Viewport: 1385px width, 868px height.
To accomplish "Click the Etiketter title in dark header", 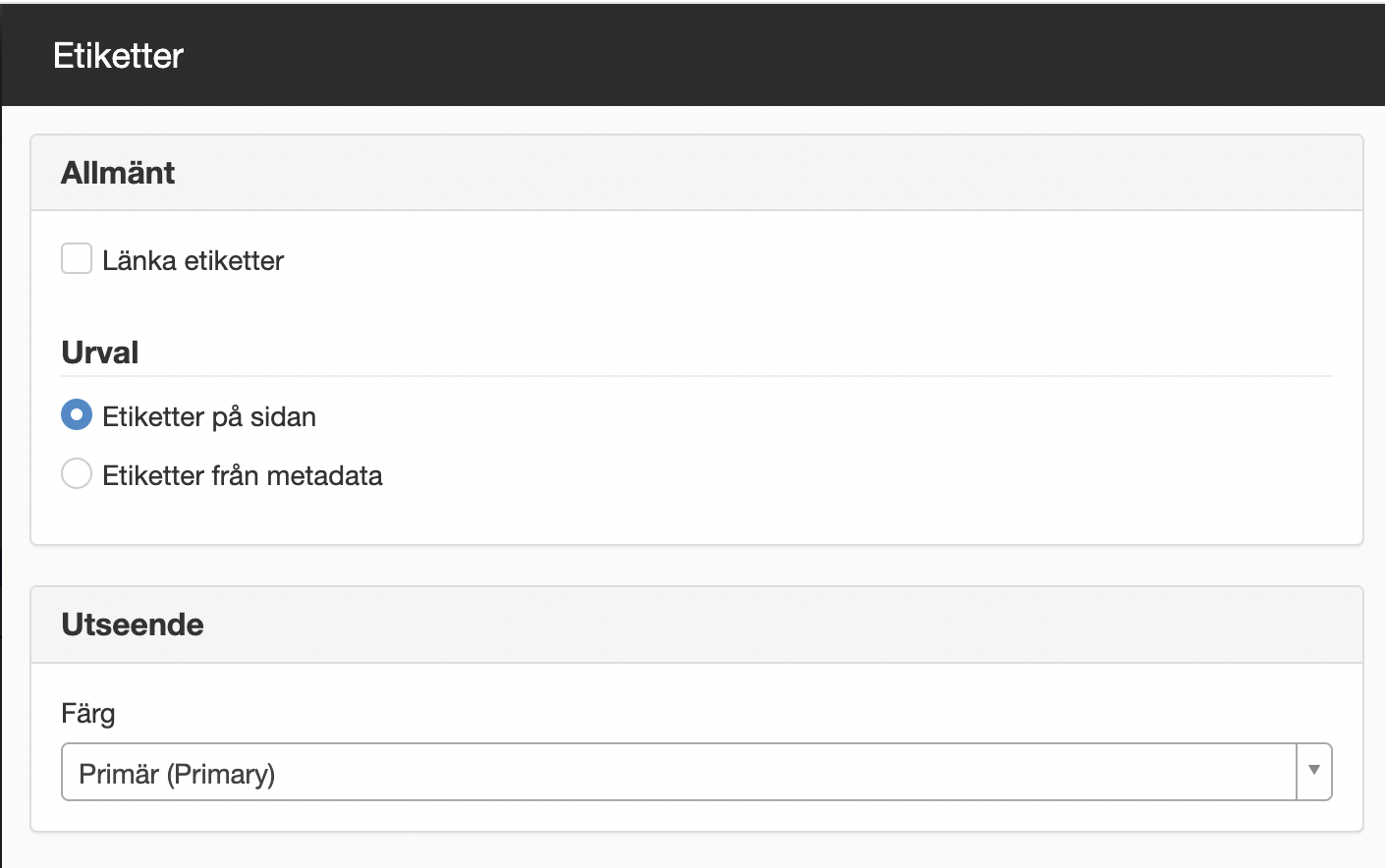I will pos(119,56).
